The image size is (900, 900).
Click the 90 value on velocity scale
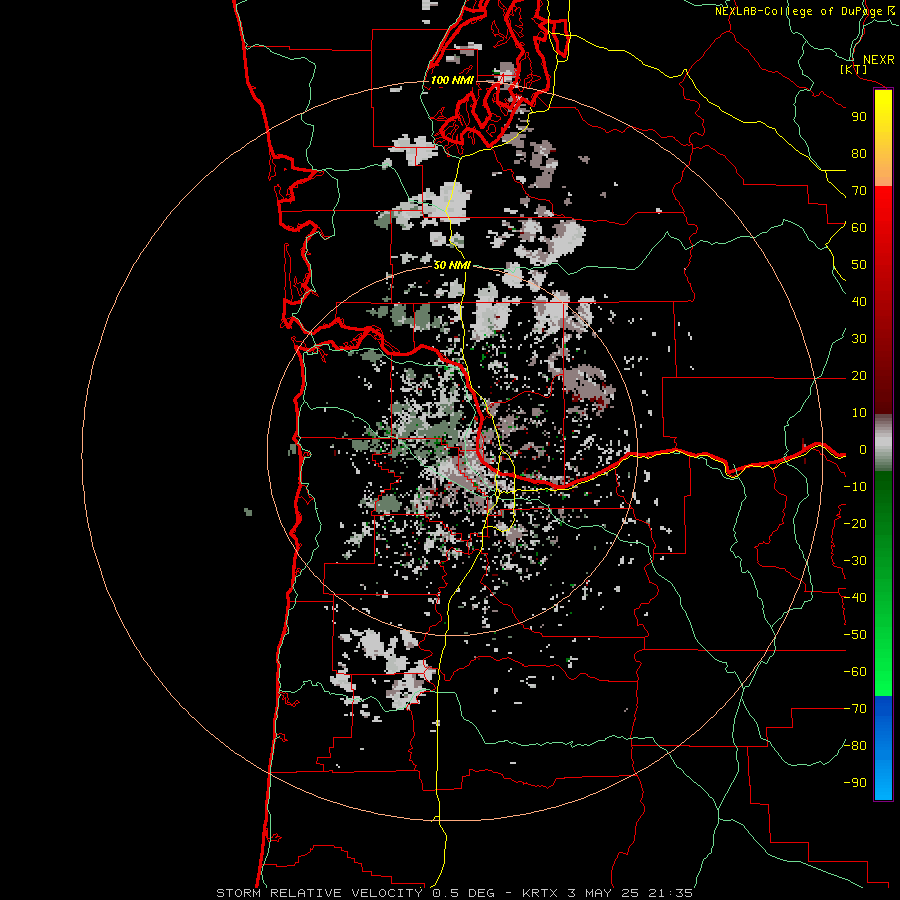tap(859, 117)
